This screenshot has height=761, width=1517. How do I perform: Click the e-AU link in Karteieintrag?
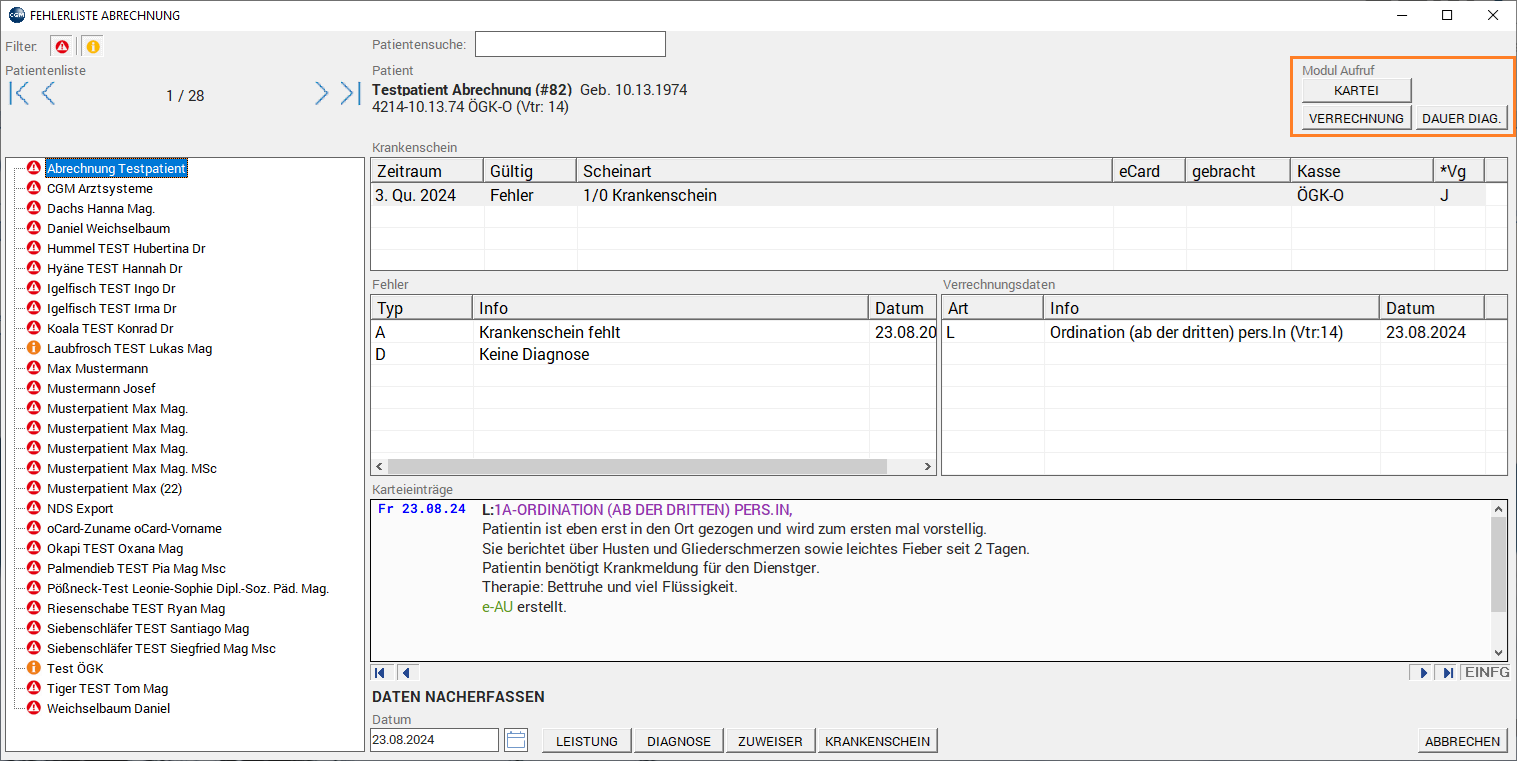click(497, 607)
